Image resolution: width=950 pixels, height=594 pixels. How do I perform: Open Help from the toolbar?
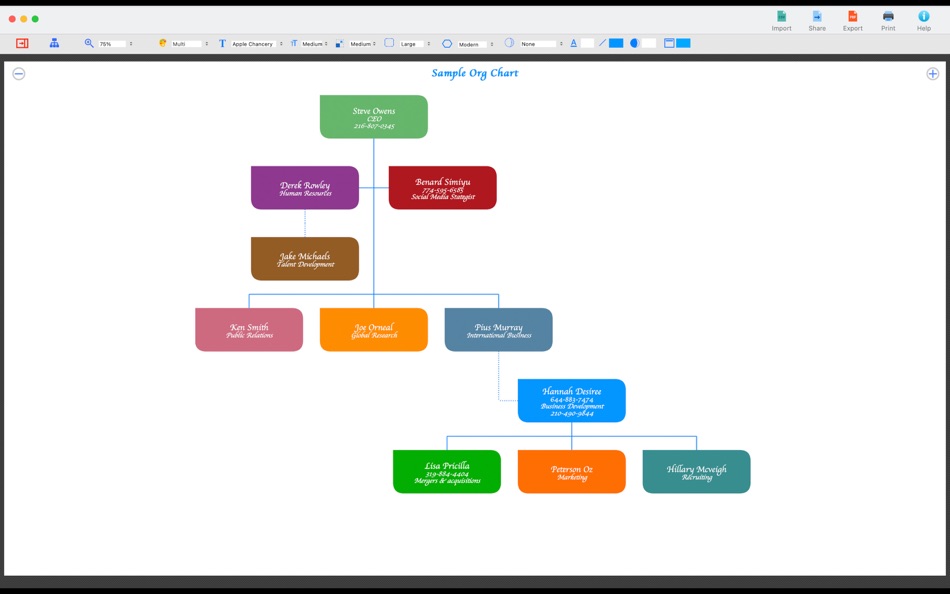click(x=924, y=21)
